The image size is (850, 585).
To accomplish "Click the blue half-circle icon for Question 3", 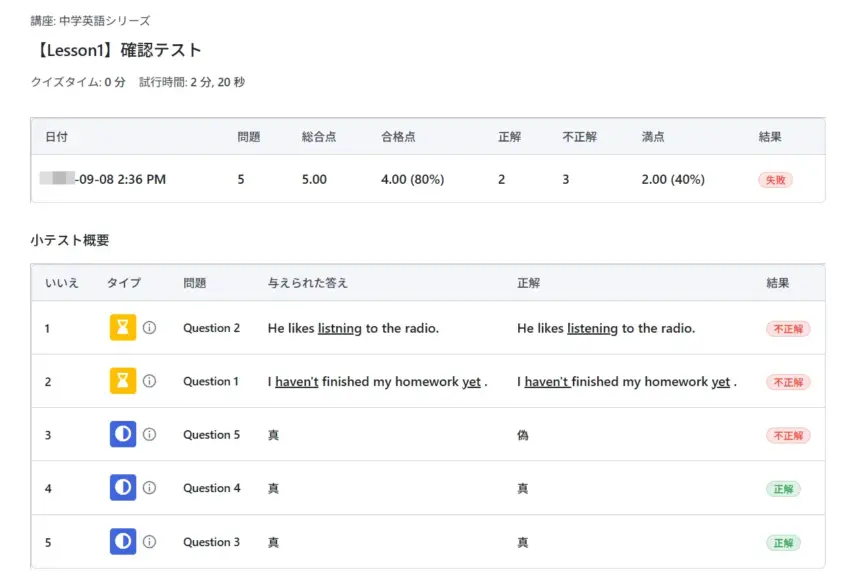I will 122,542.
